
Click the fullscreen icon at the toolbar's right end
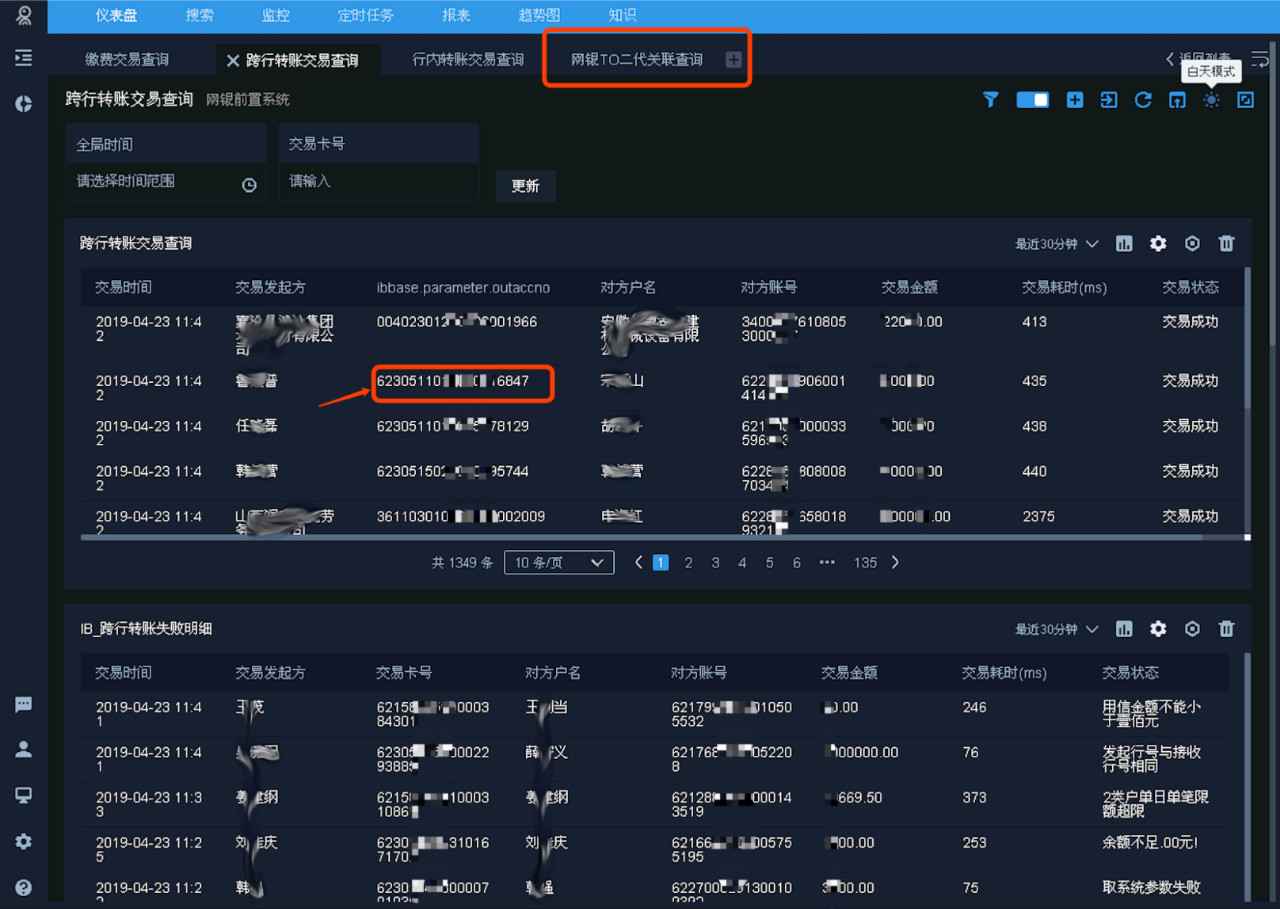pyautogui.click(x=1245, y=100)
